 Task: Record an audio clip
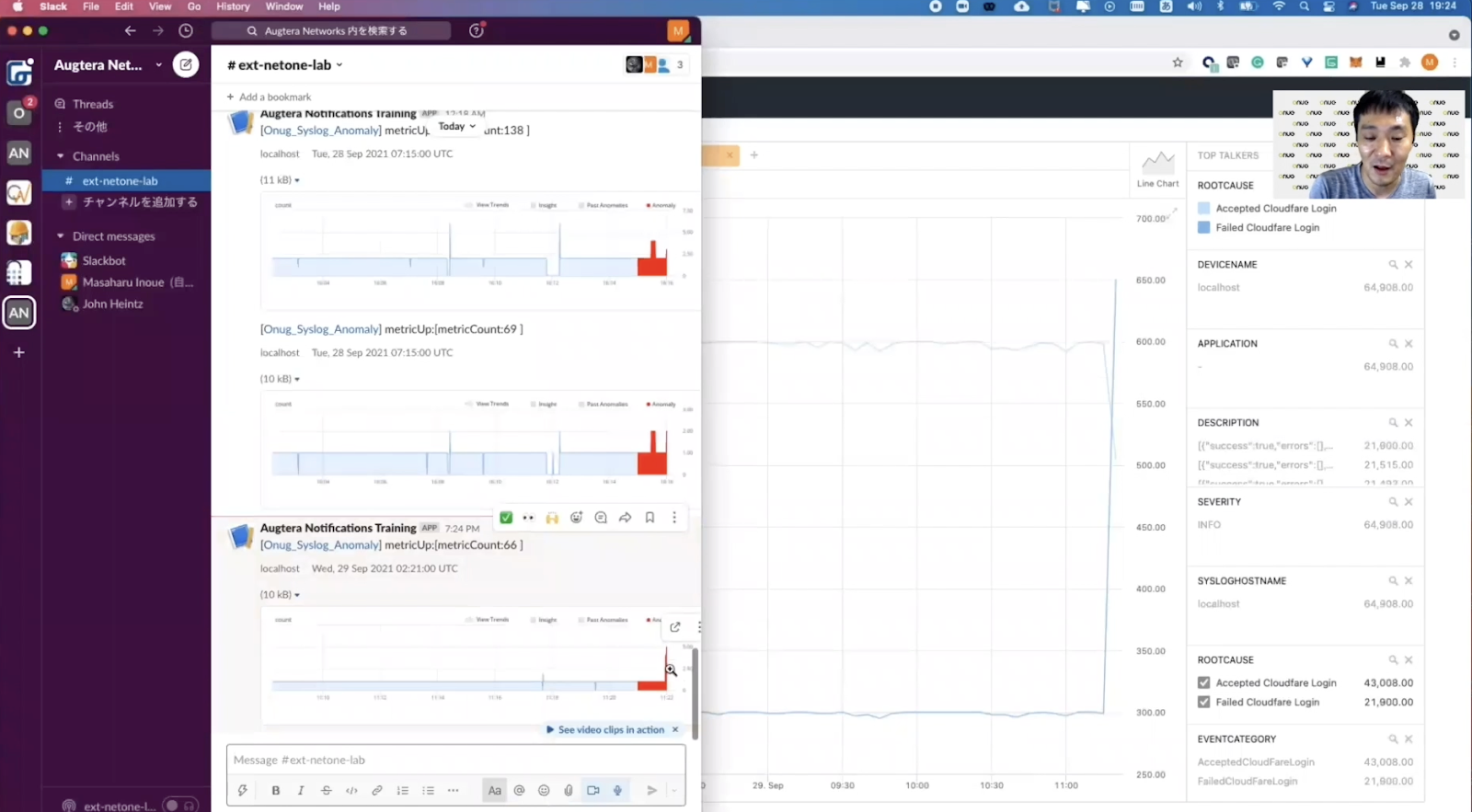tap(618, 790)
